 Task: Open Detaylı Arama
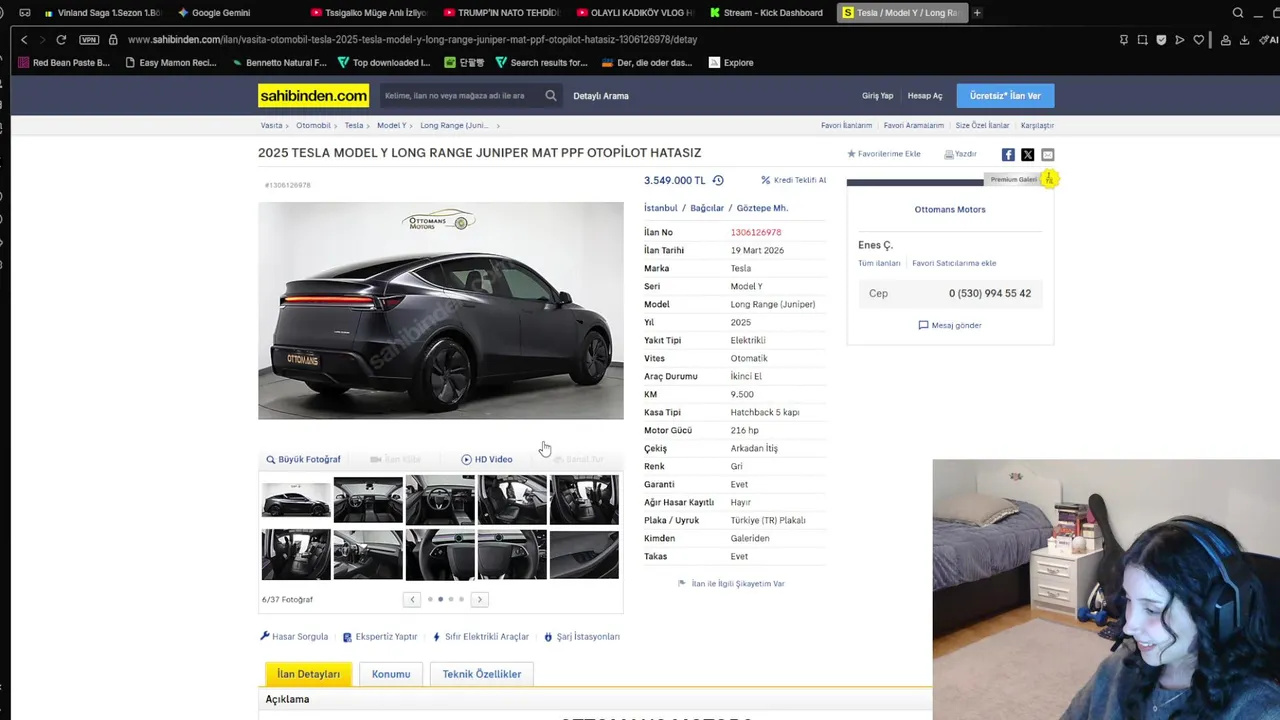(601, 96)
